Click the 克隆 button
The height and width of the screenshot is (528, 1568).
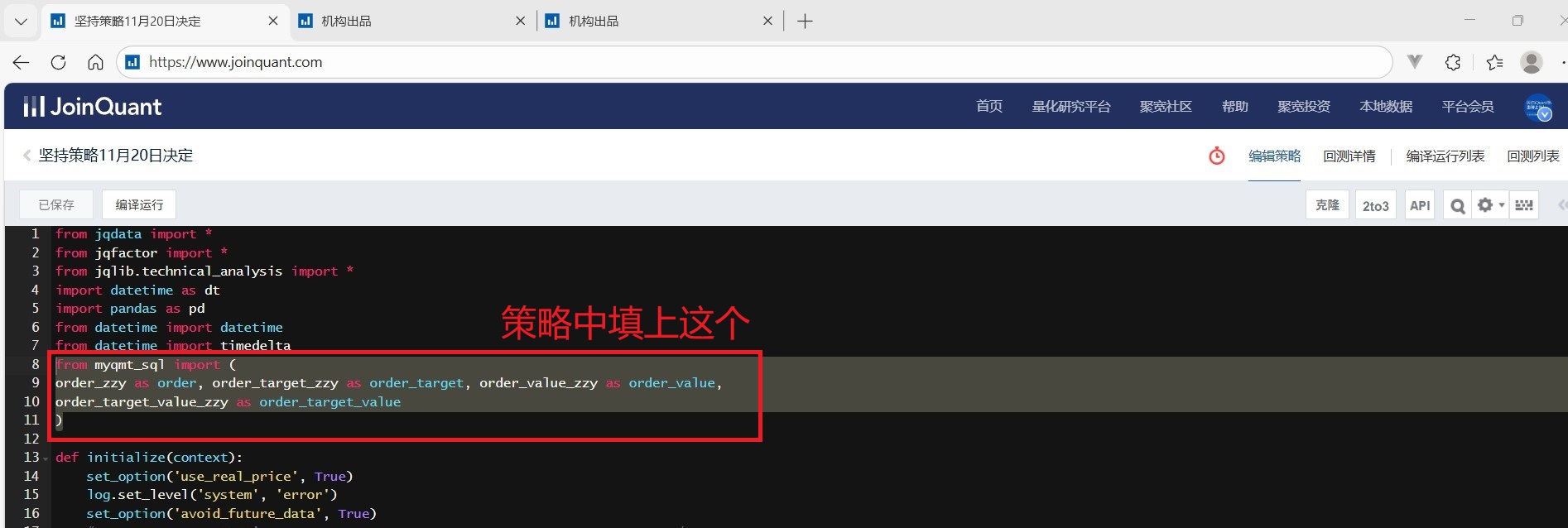1327,205
